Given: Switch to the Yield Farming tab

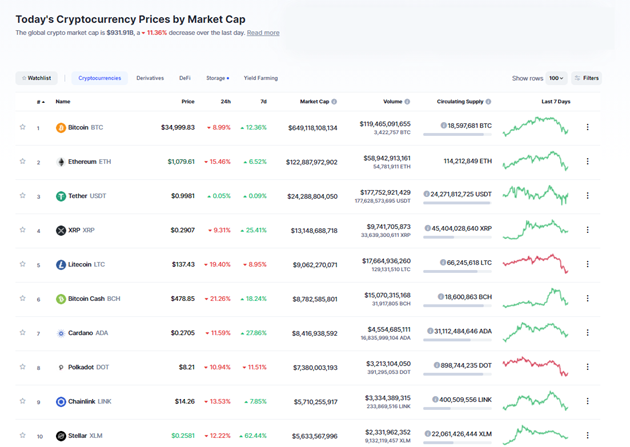Looking at the screenshot, I should (x=261, y=78).
